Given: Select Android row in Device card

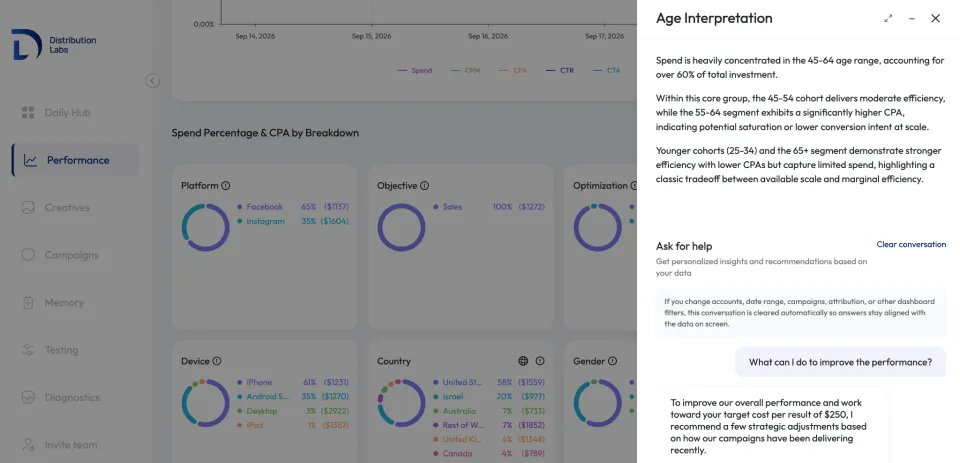Looking at the screenshot, I should click(293, 397).
